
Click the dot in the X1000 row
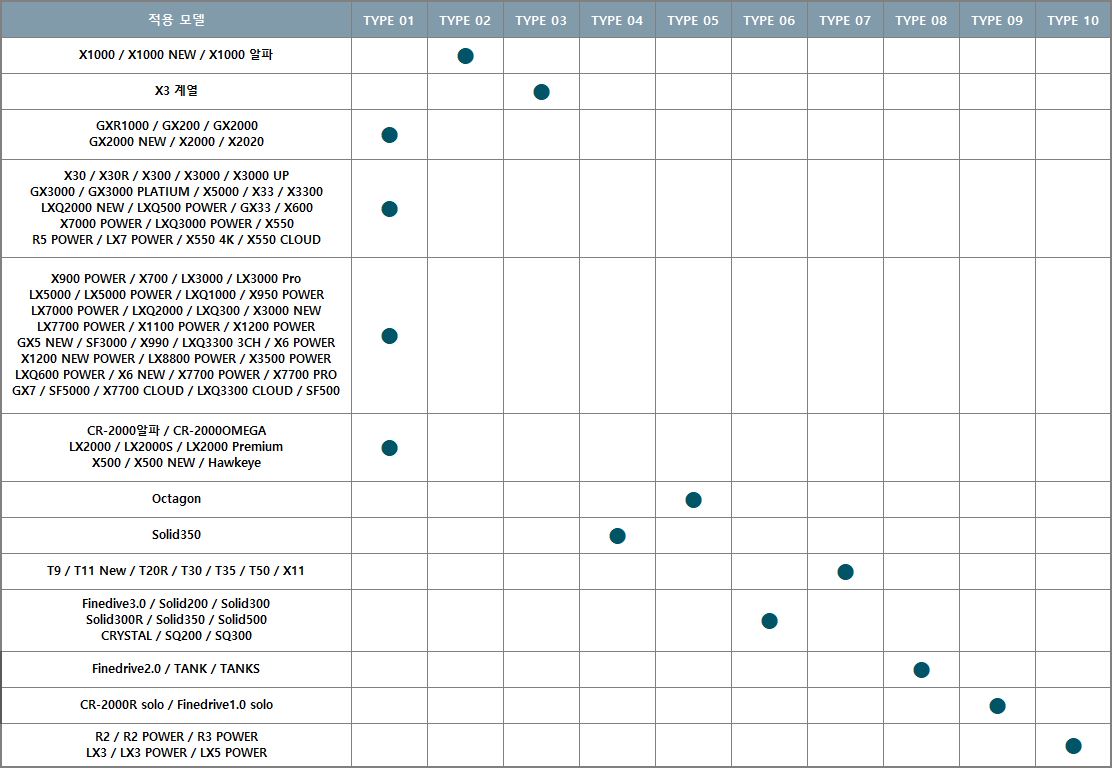pos(465,55)
